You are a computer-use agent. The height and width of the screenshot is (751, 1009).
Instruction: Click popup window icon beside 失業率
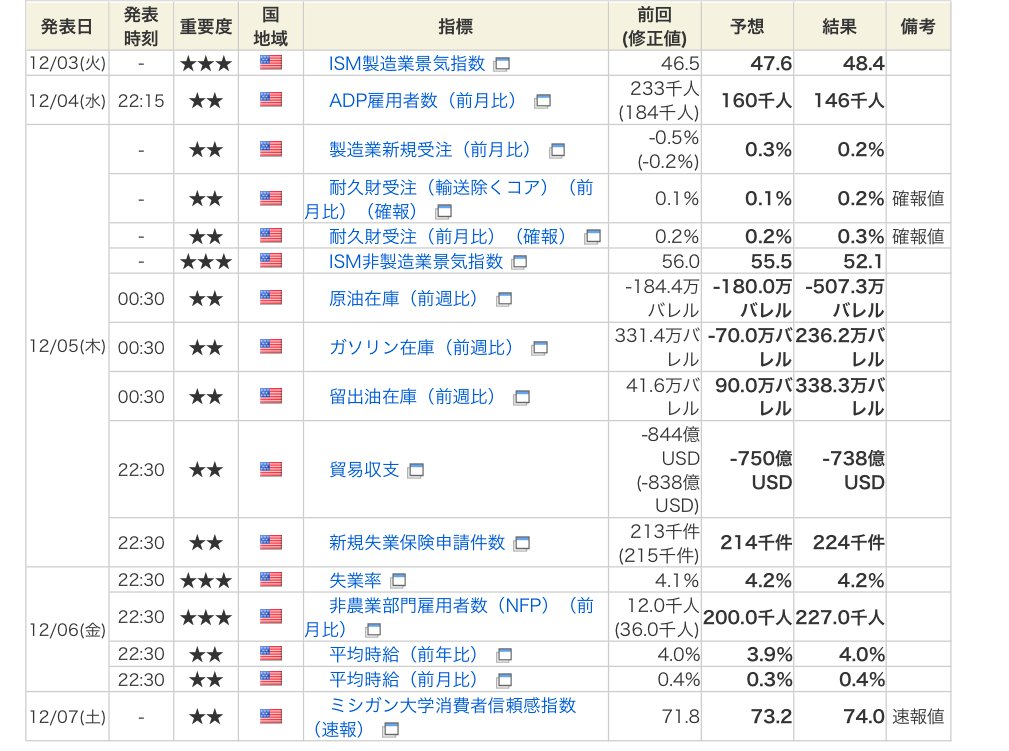tap(398, 581)
